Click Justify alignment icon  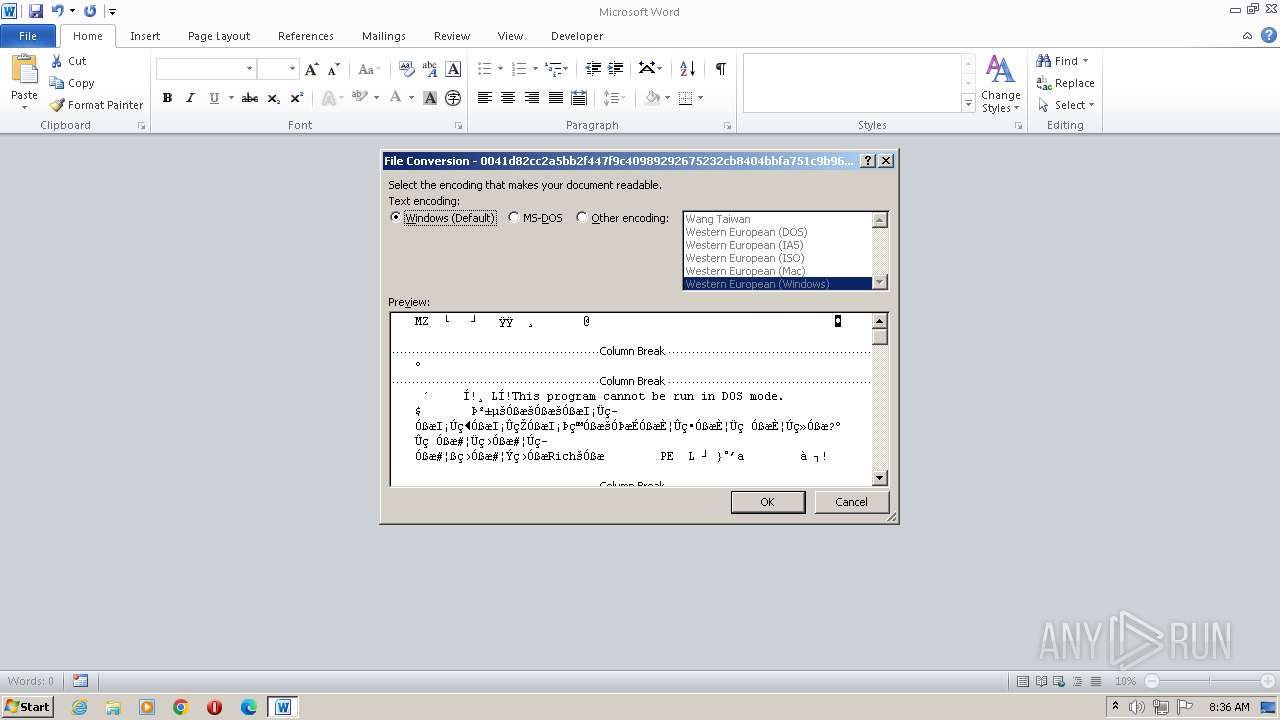point(556,98)
